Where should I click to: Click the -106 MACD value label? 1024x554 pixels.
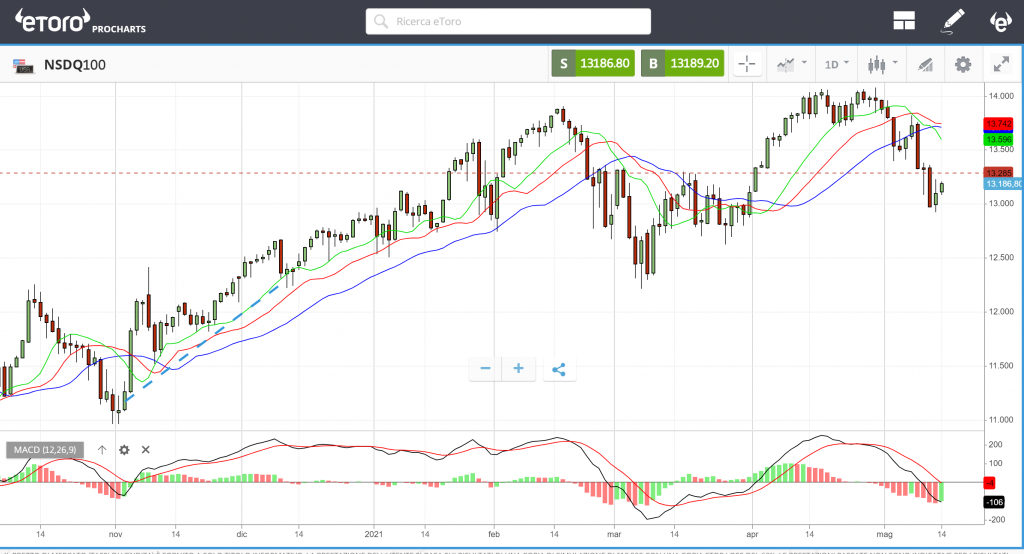tap(994, 502)
